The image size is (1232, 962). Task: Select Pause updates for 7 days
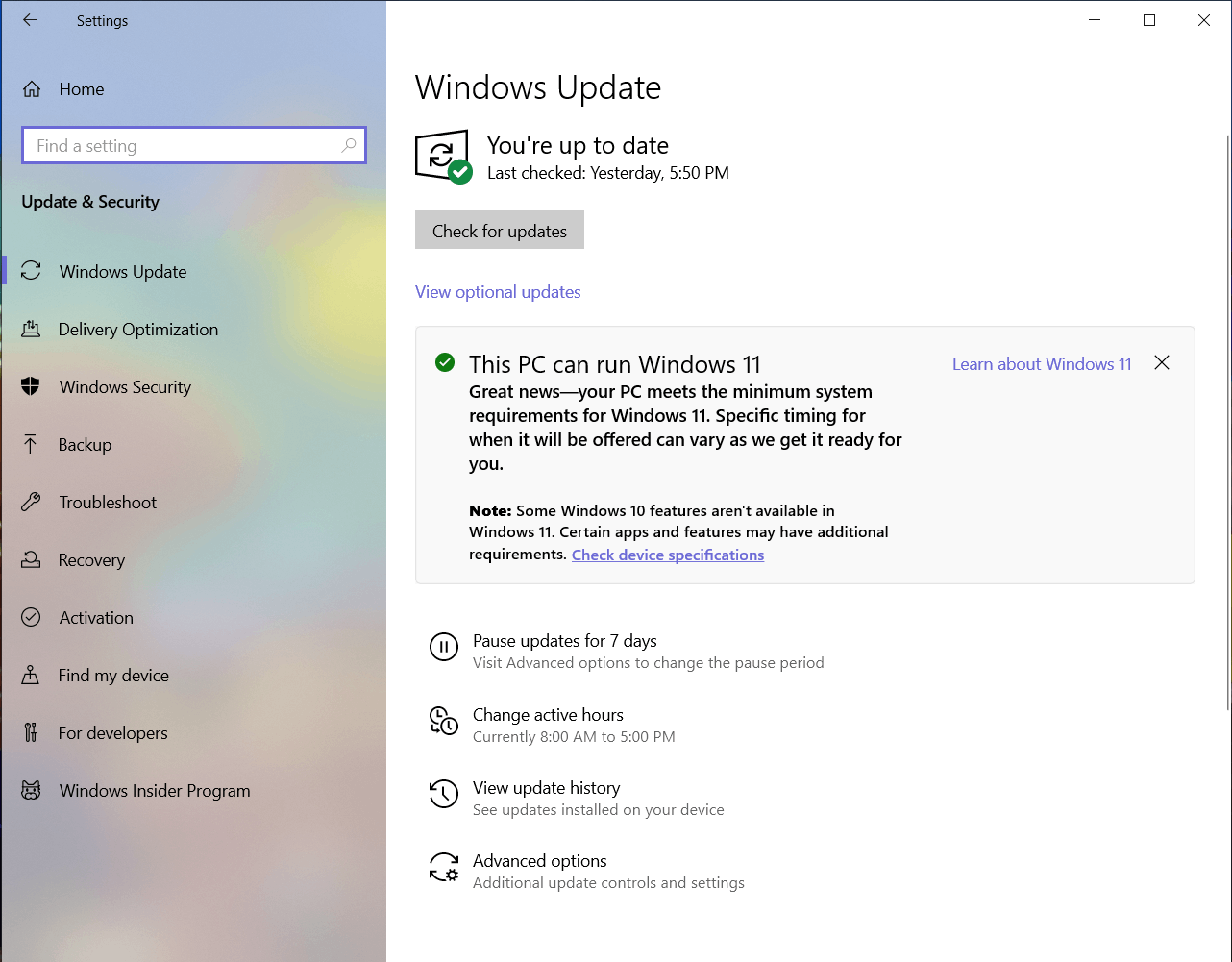[565, 641]
